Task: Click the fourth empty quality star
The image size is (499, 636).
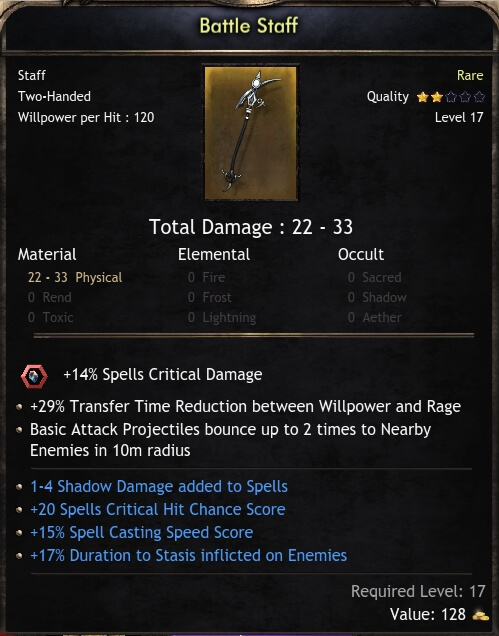Action: coord(465,97)
